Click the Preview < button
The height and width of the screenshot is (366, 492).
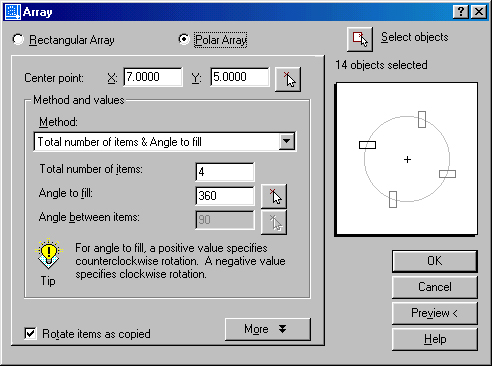435,313
